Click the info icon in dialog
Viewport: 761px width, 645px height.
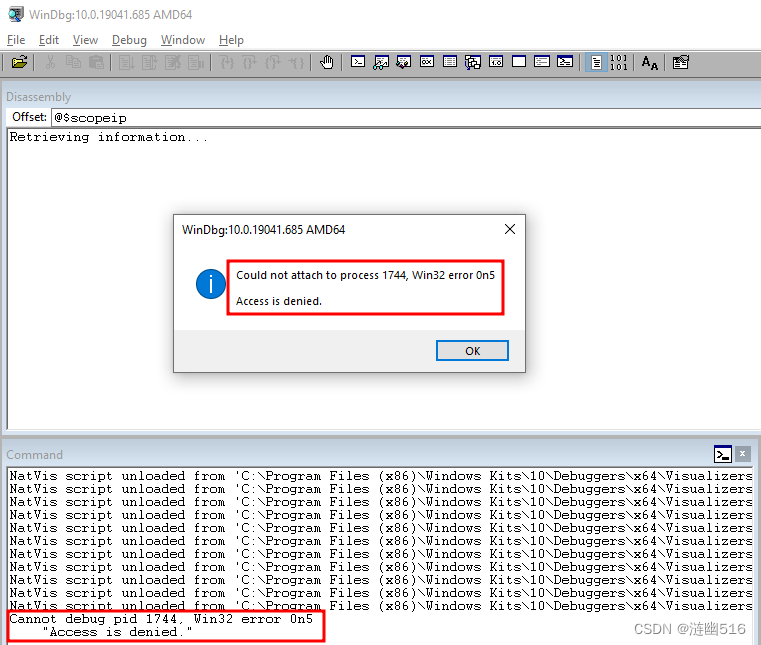click(x=211, y=284)
